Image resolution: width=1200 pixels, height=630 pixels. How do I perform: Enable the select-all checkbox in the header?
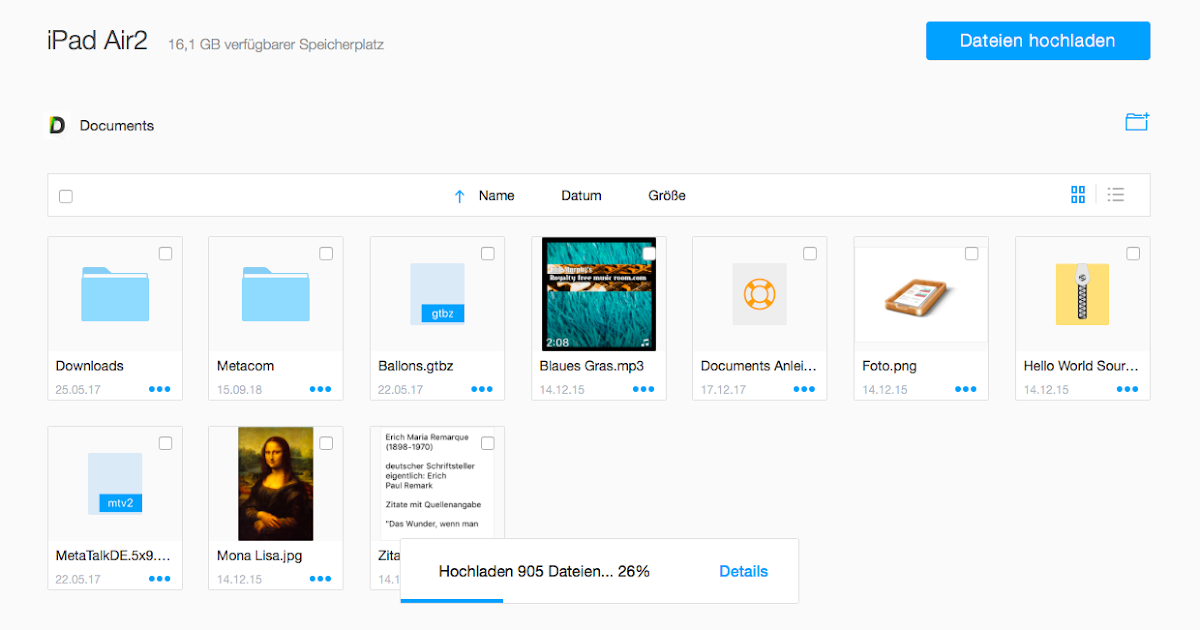tap(66, 195)
